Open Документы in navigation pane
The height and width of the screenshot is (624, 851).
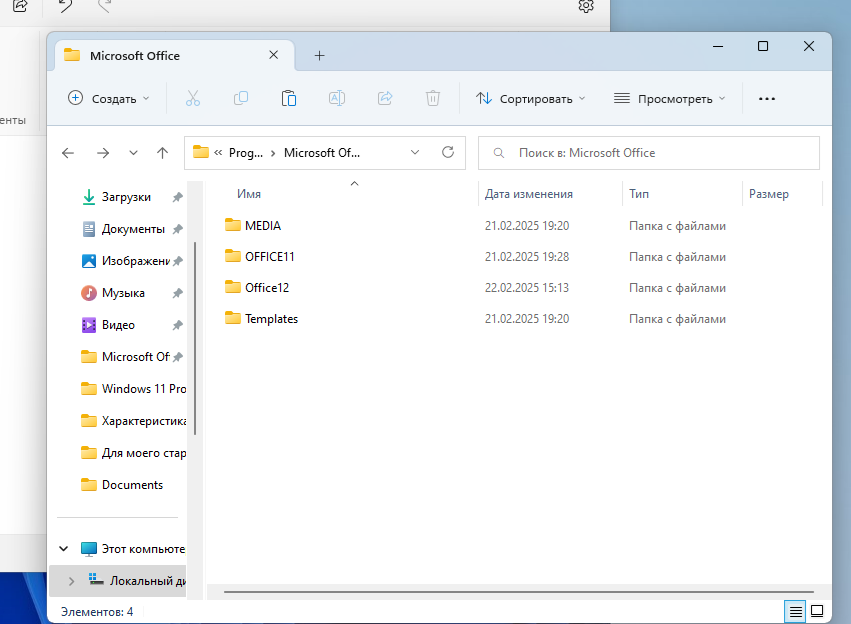[x=133, y=229]
